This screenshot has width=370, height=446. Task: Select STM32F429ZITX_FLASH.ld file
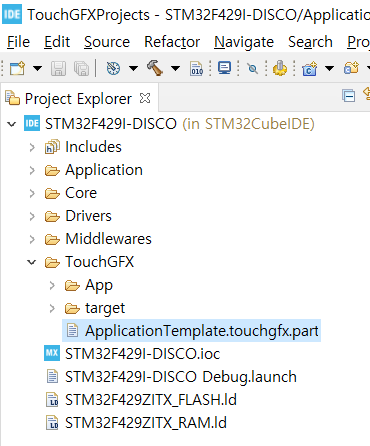151,400
